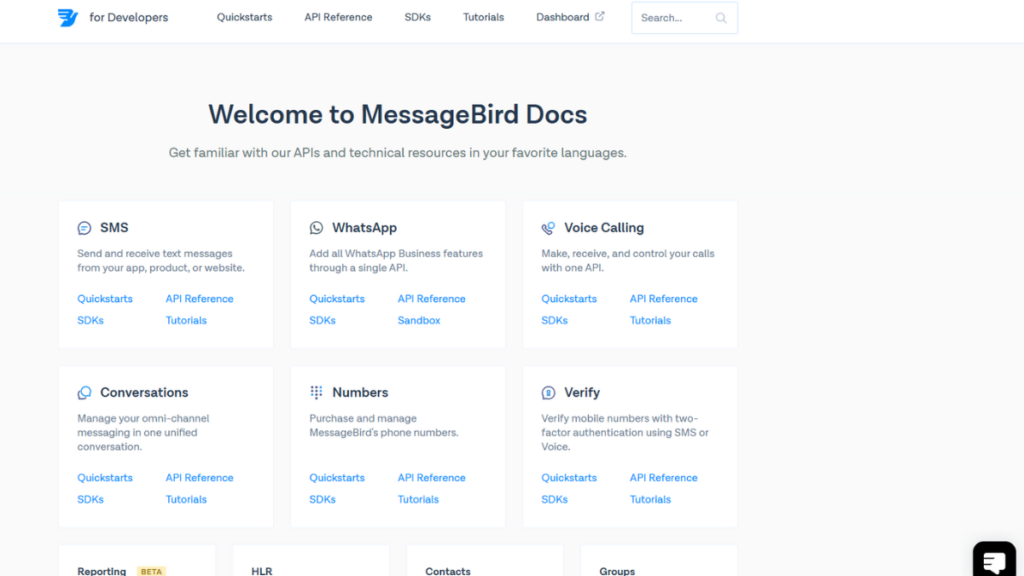Switch to the SDKs section
The height and width of the screenshot is (576, 1024).
[x=417, y=17]
